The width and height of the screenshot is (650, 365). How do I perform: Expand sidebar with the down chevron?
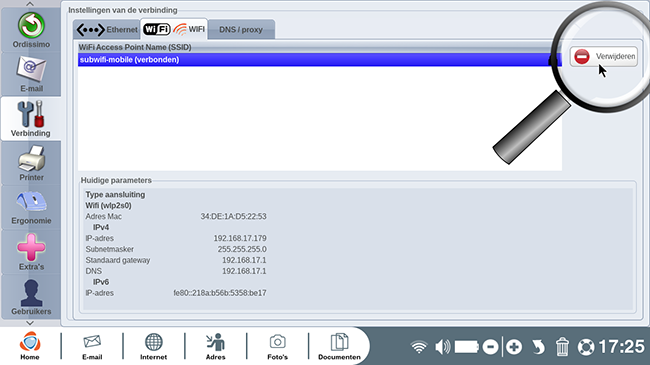(x=30, y=323)
